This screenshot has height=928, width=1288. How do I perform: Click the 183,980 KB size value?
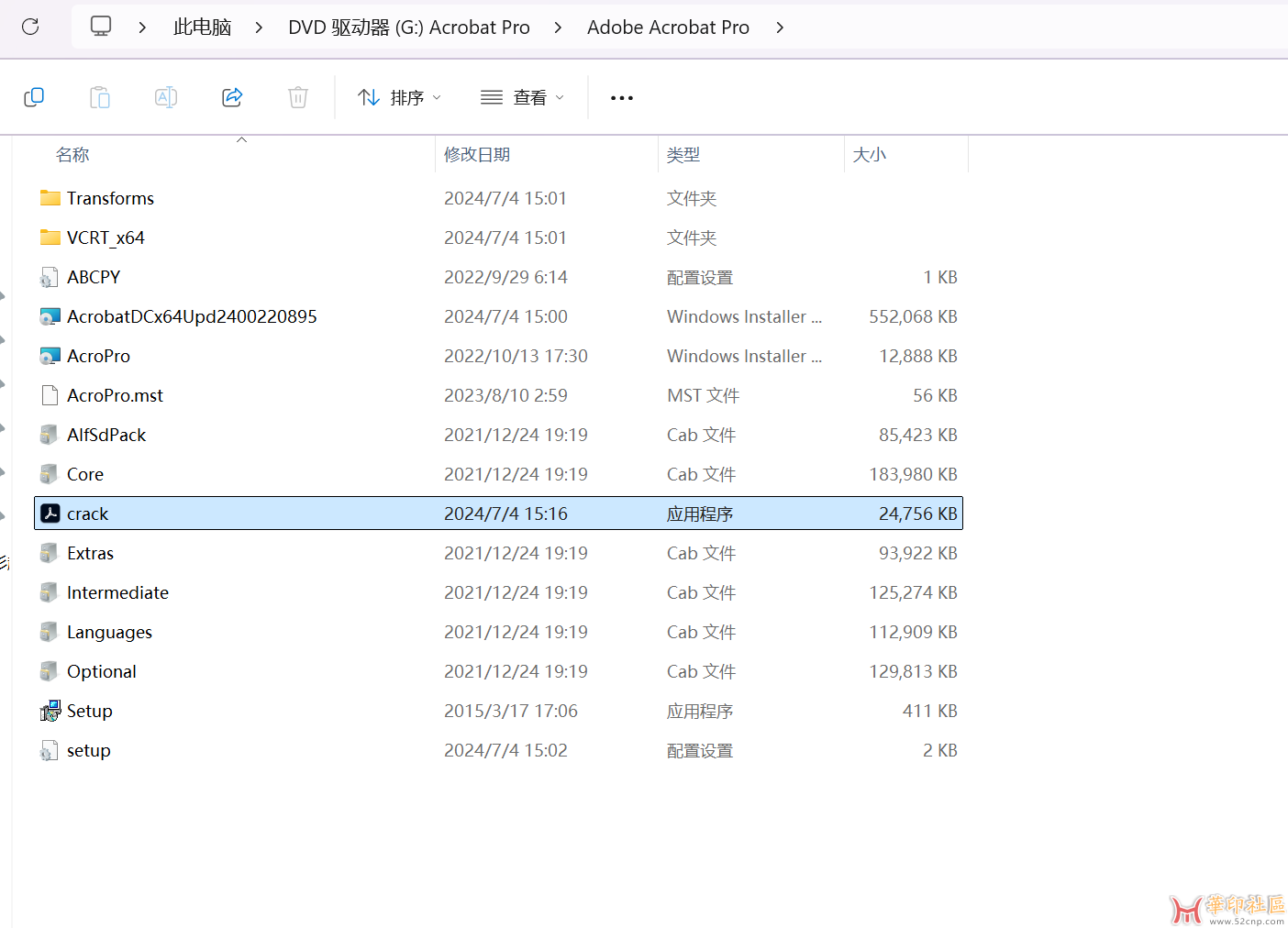[913, 474]
